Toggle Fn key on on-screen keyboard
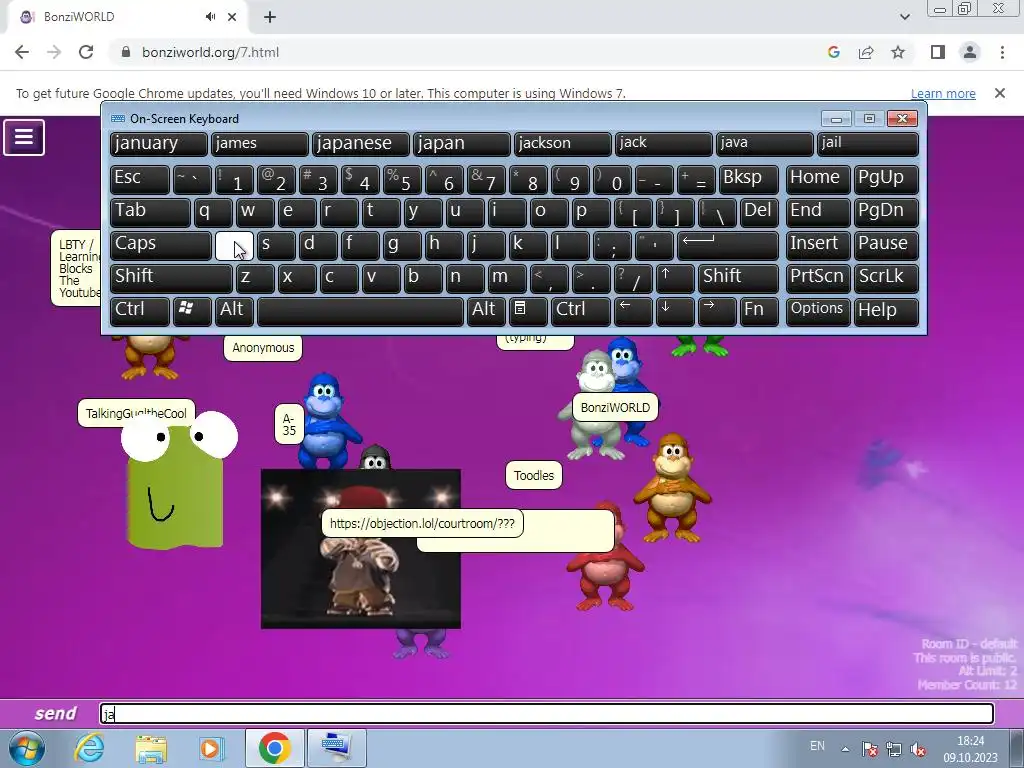The height and width of the screenshot is (768, 1024). pos(759,310)
